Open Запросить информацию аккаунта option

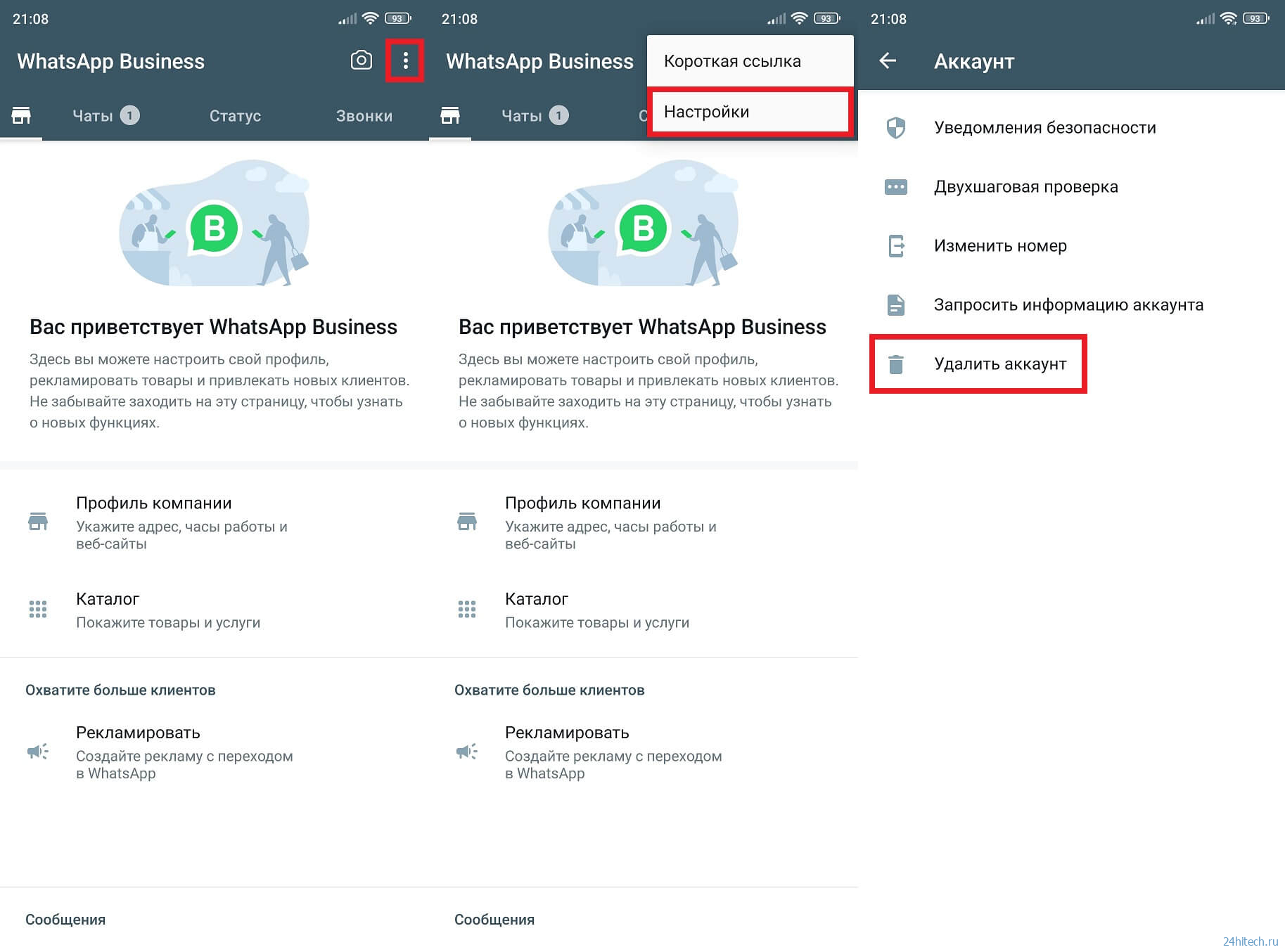click(x=1071, y=305)
